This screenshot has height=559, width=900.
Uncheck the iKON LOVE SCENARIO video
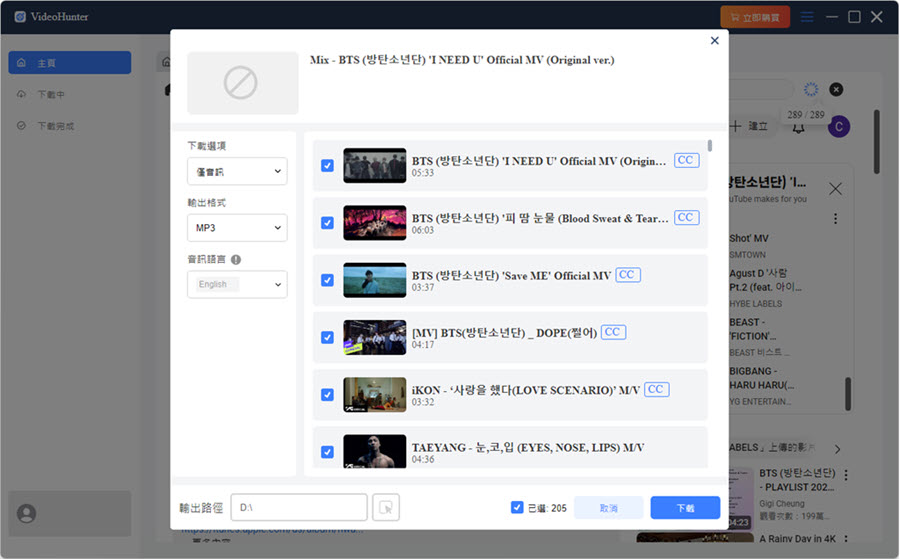(x=327, y=395)
